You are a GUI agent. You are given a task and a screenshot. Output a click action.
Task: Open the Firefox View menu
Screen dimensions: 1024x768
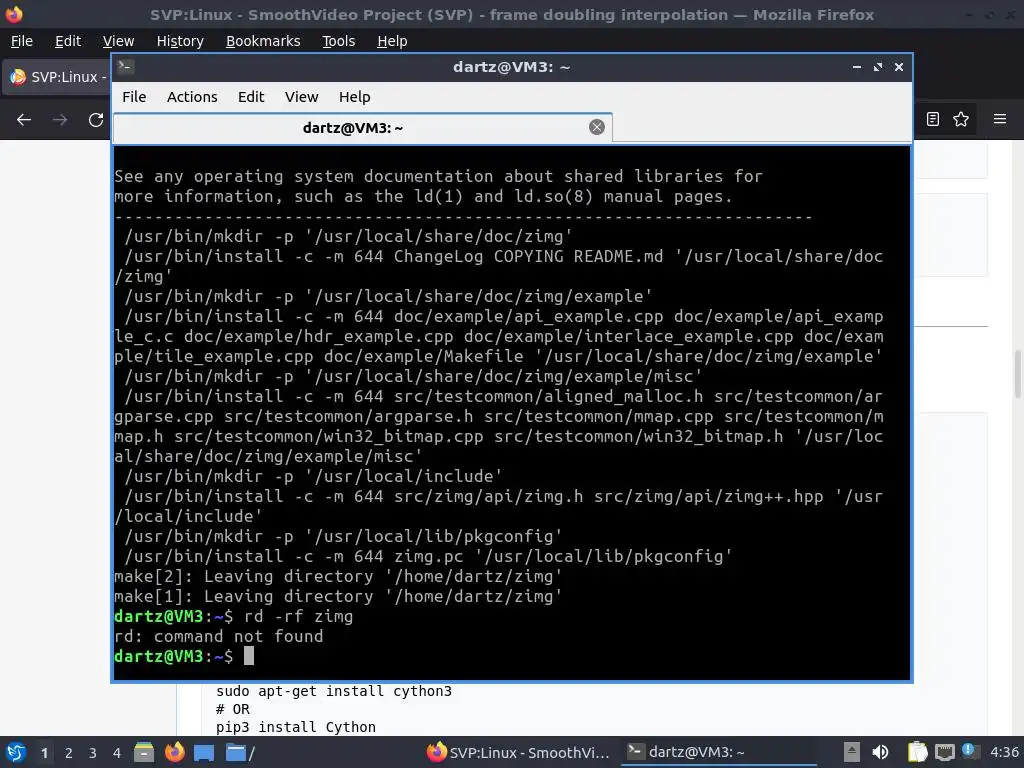coord(118,41)
